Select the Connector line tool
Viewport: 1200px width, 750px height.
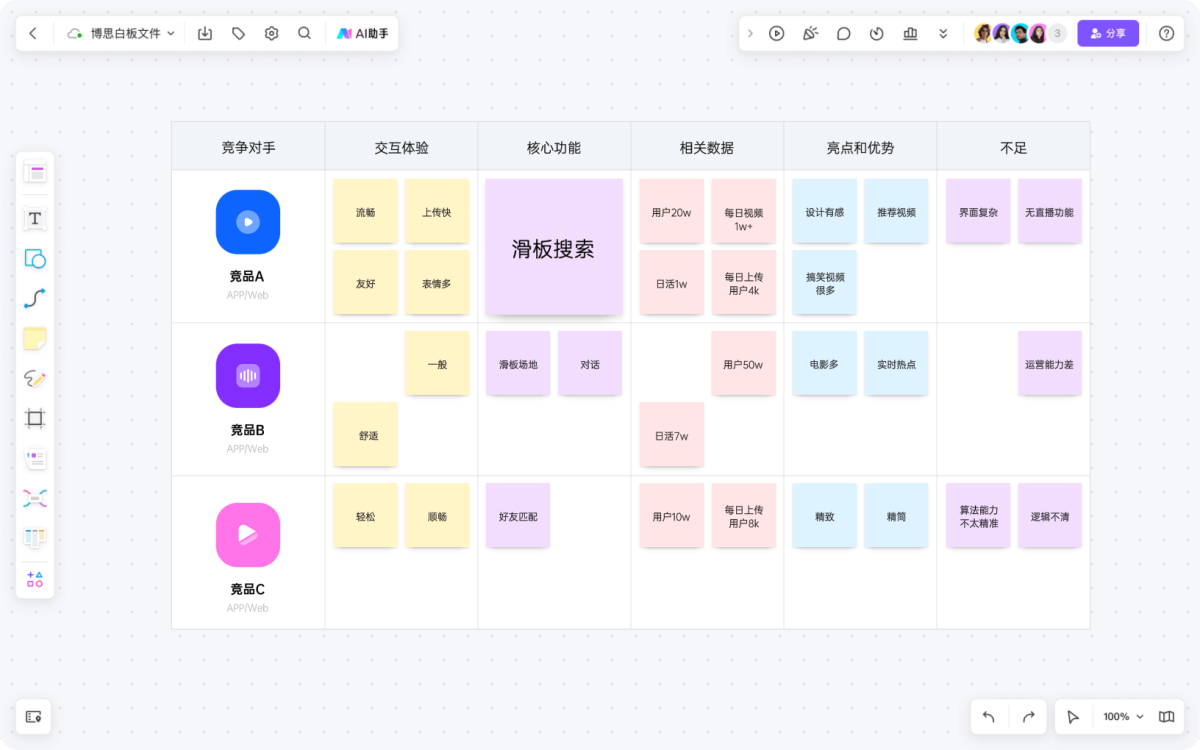click(x=34, y=298)
